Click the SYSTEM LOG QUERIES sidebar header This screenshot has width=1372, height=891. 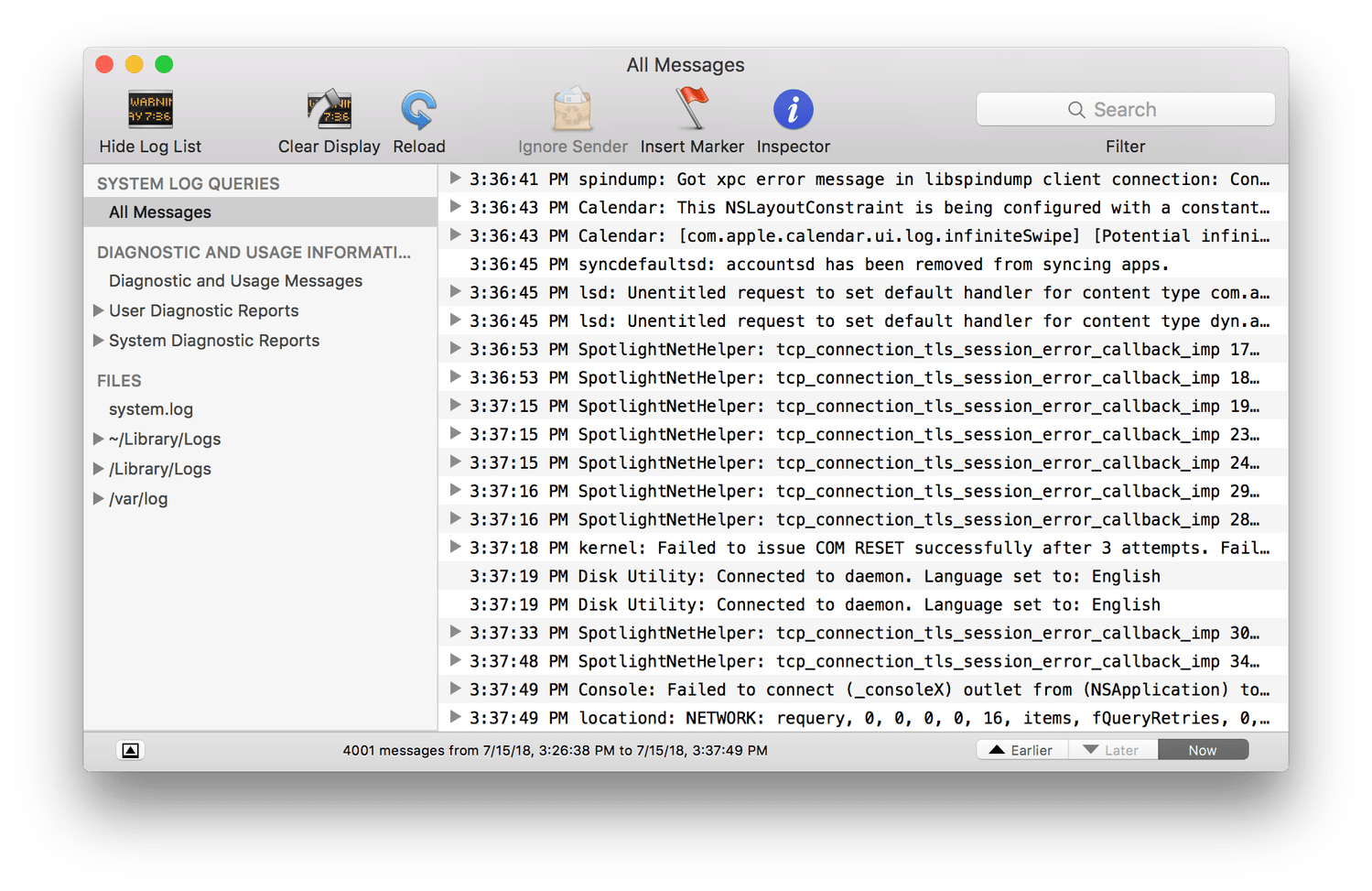pos(189,184)
